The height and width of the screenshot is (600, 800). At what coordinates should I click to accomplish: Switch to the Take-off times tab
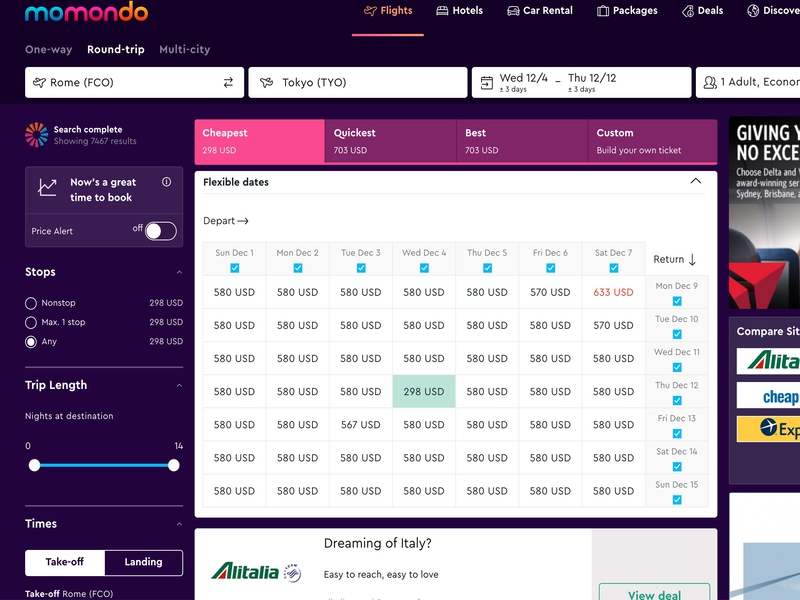coord(65,562)
